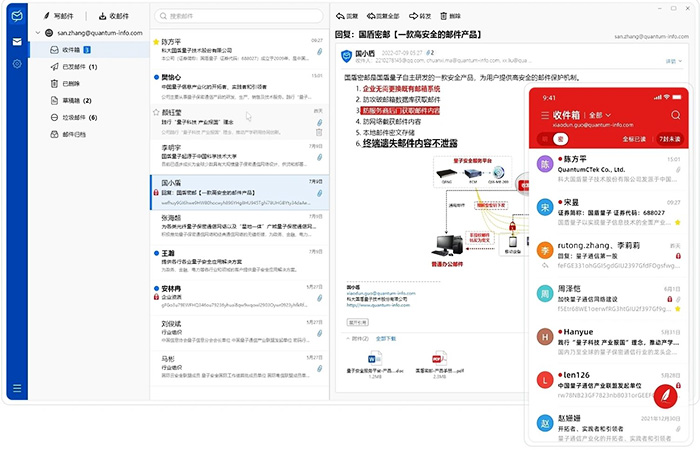Click the 搜索邮件 search field
This screenshot has height=450, width=700.
click(239, 16)
